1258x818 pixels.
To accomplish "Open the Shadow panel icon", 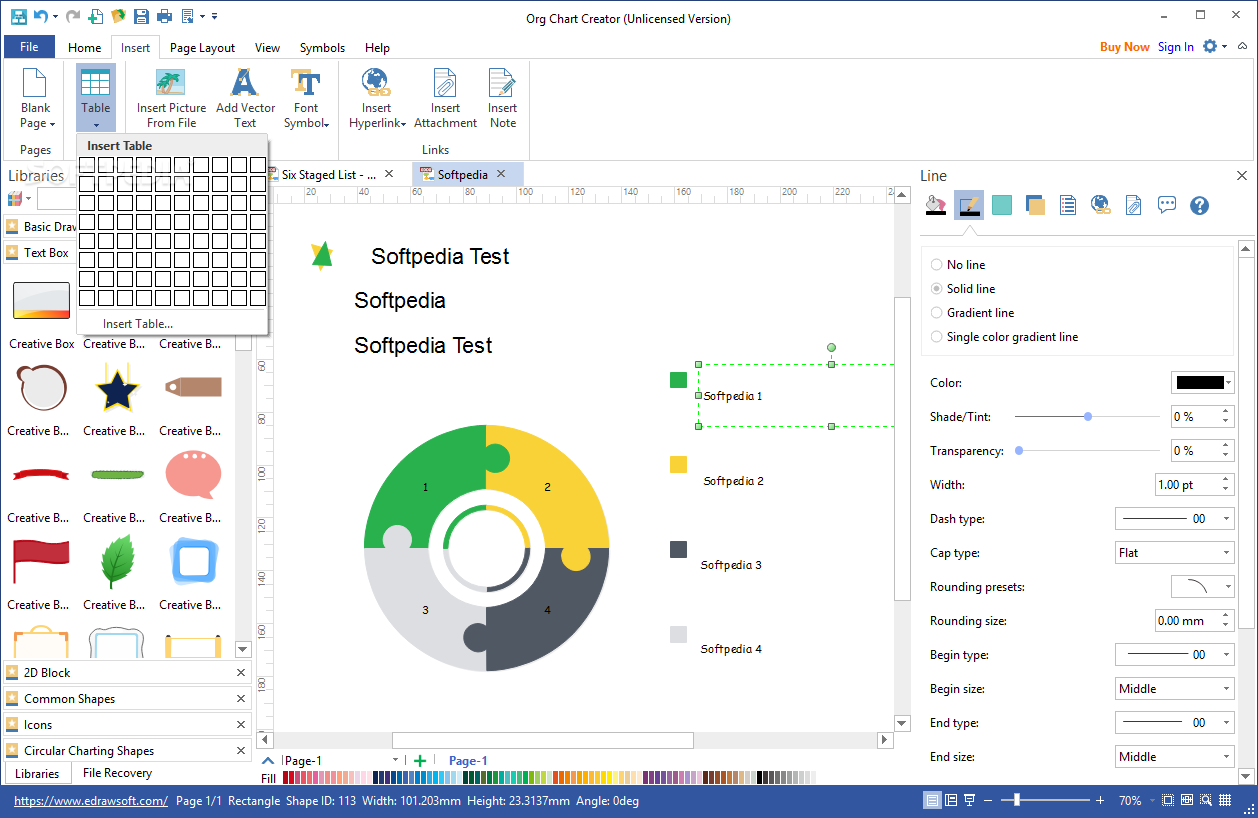I will pyautogui.click(x=1002, y=205).
